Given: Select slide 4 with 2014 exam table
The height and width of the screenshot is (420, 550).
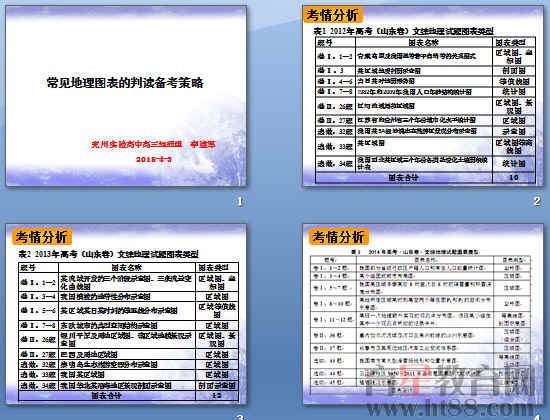Looking at the screenshot, I should pos(423,314).
